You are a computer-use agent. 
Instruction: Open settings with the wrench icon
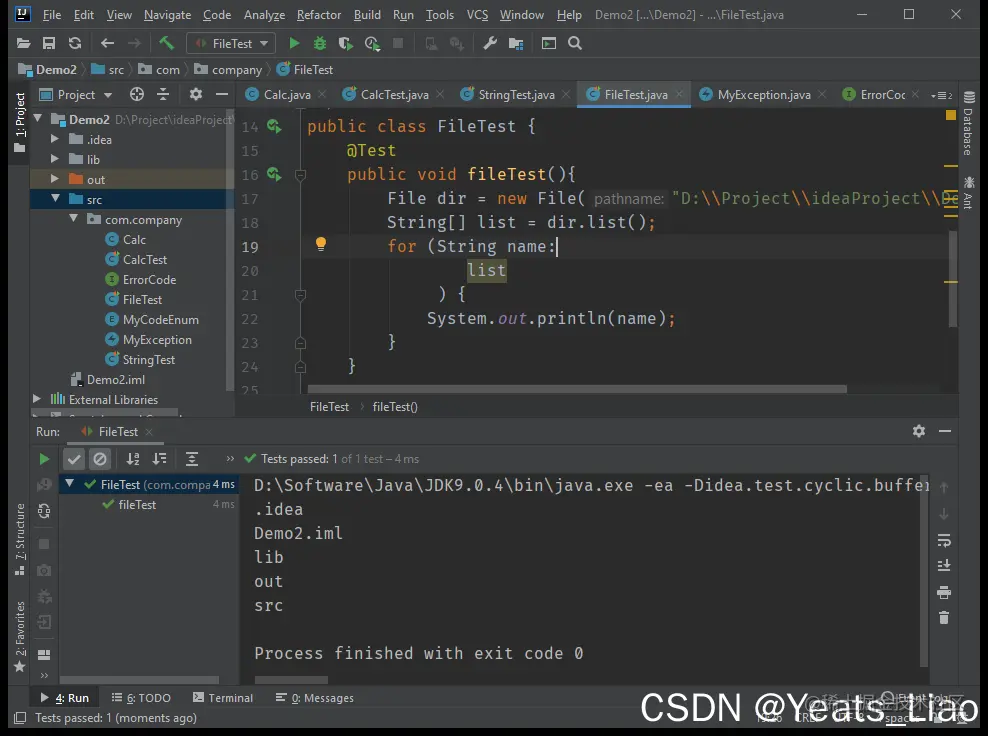[x=490, y=43]
